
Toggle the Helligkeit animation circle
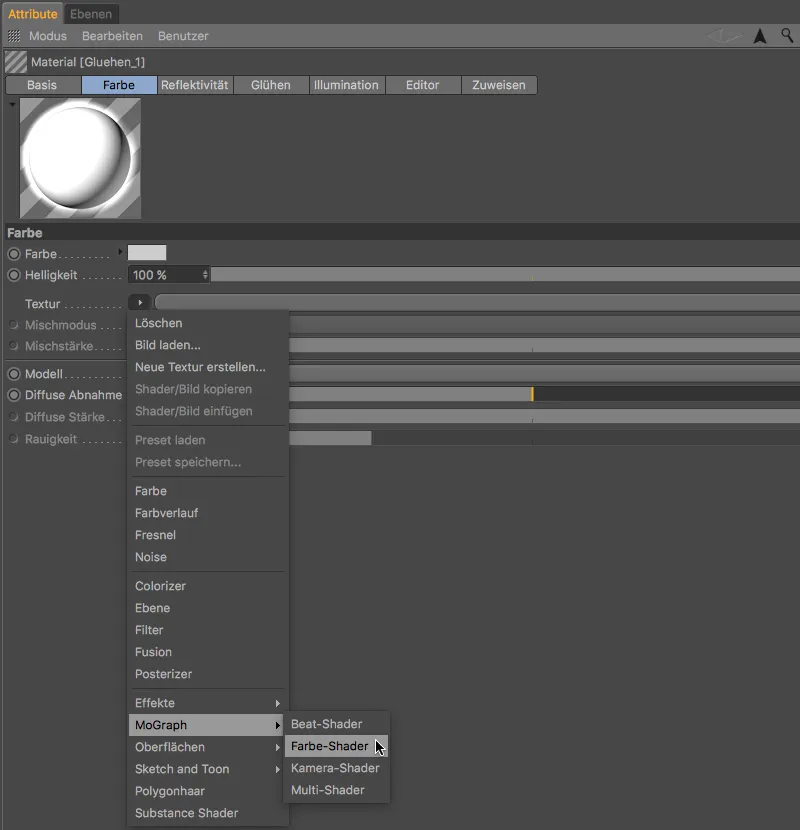tap(14, 275)
